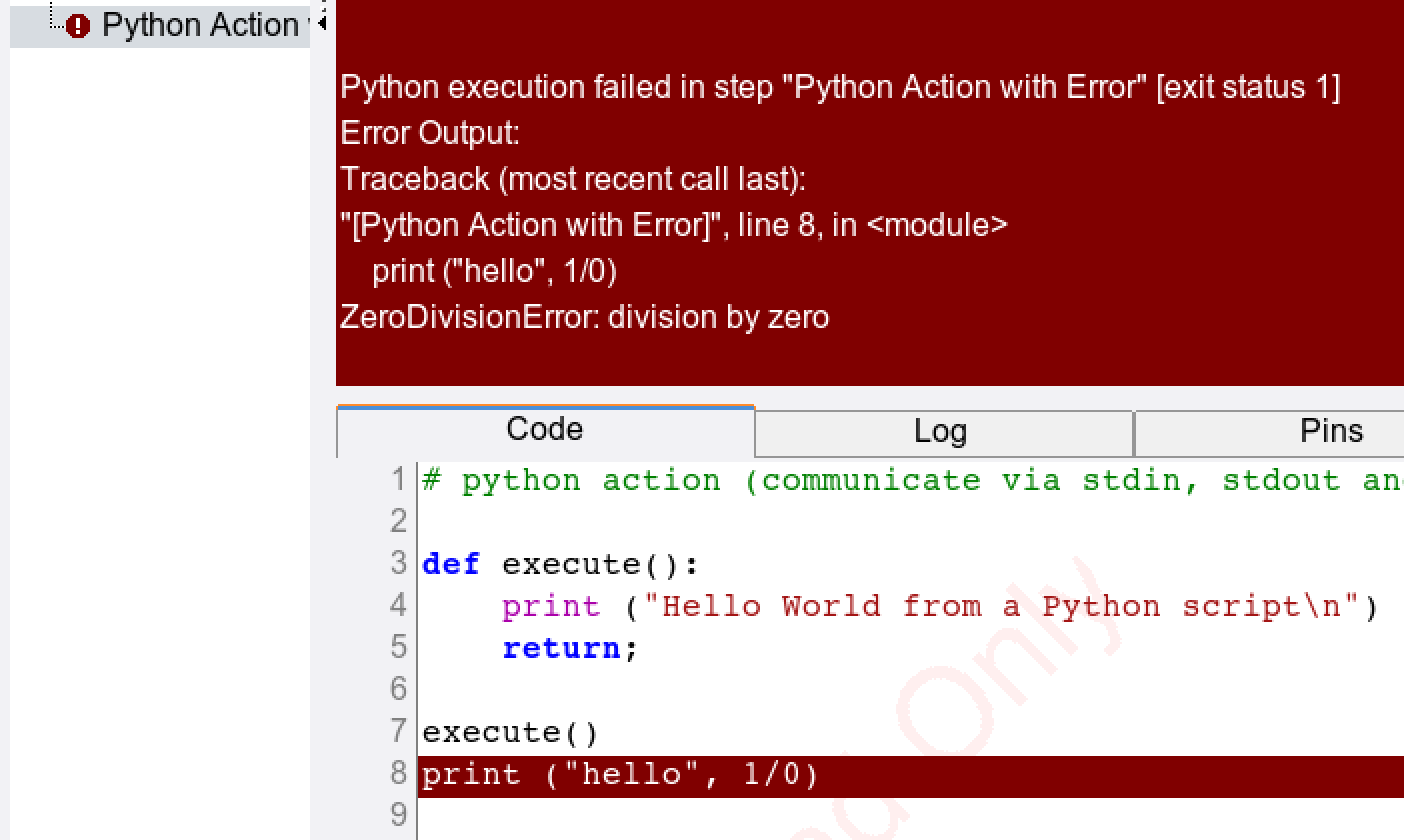Select the Python Action tree item

click(x=198, y=26)
